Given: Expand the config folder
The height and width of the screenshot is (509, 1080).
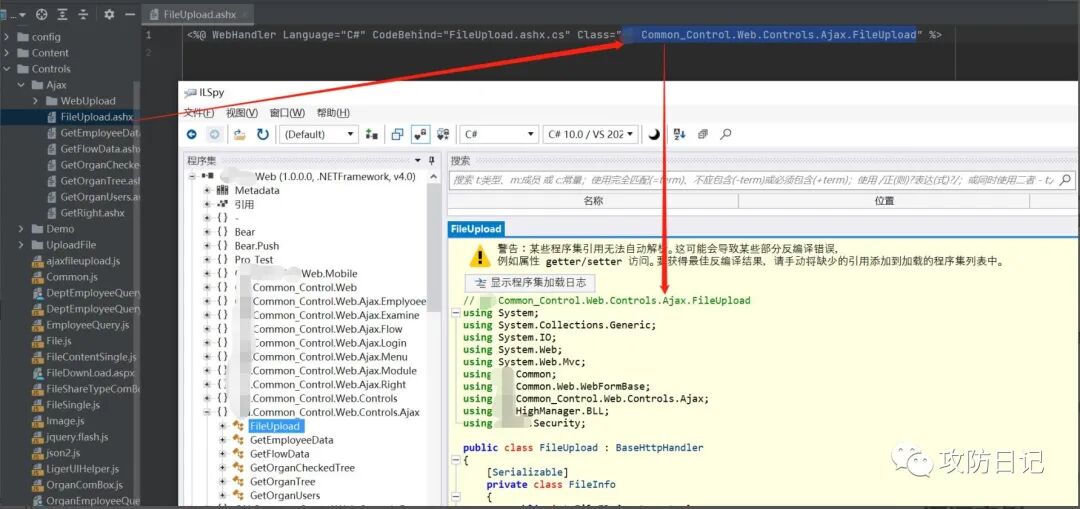Looking at the screenshot, I should pyautogui.click(x=6, y=37).
